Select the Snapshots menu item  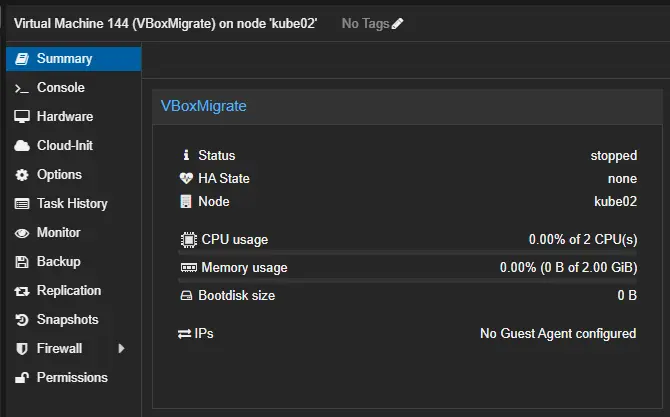[x=67, y=320]
